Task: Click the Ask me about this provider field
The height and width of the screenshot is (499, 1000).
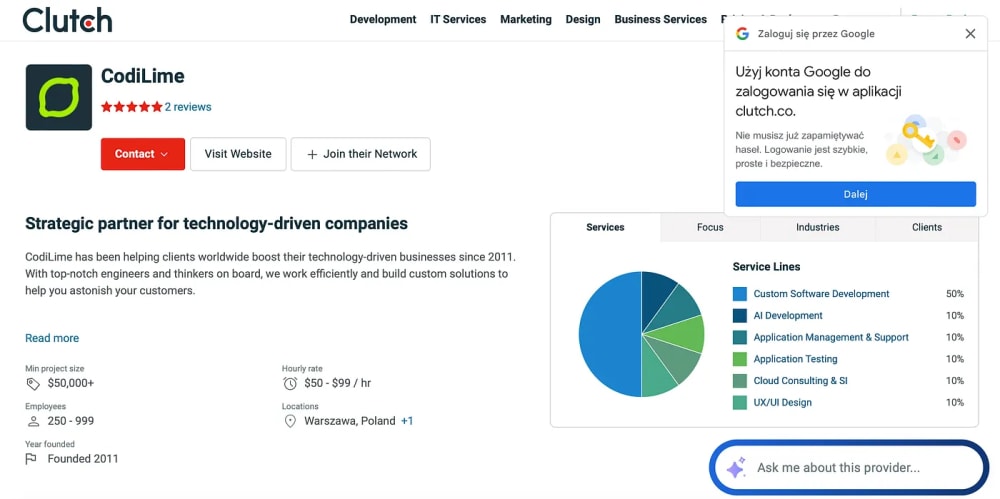Action: pyautogui.click(x=848, y=468)
